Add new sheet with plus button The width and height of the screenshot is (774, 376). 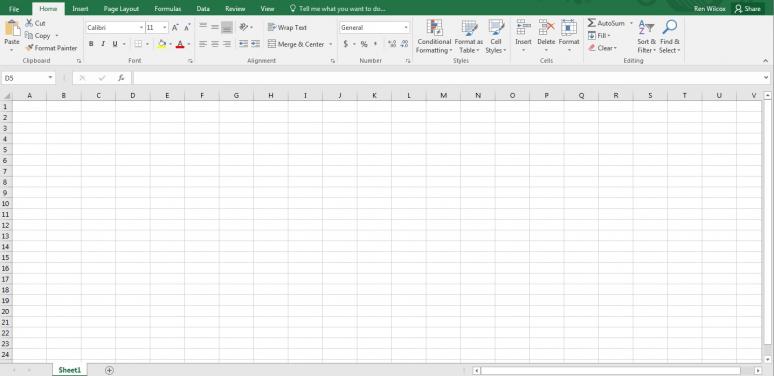(x=110, y=370)
